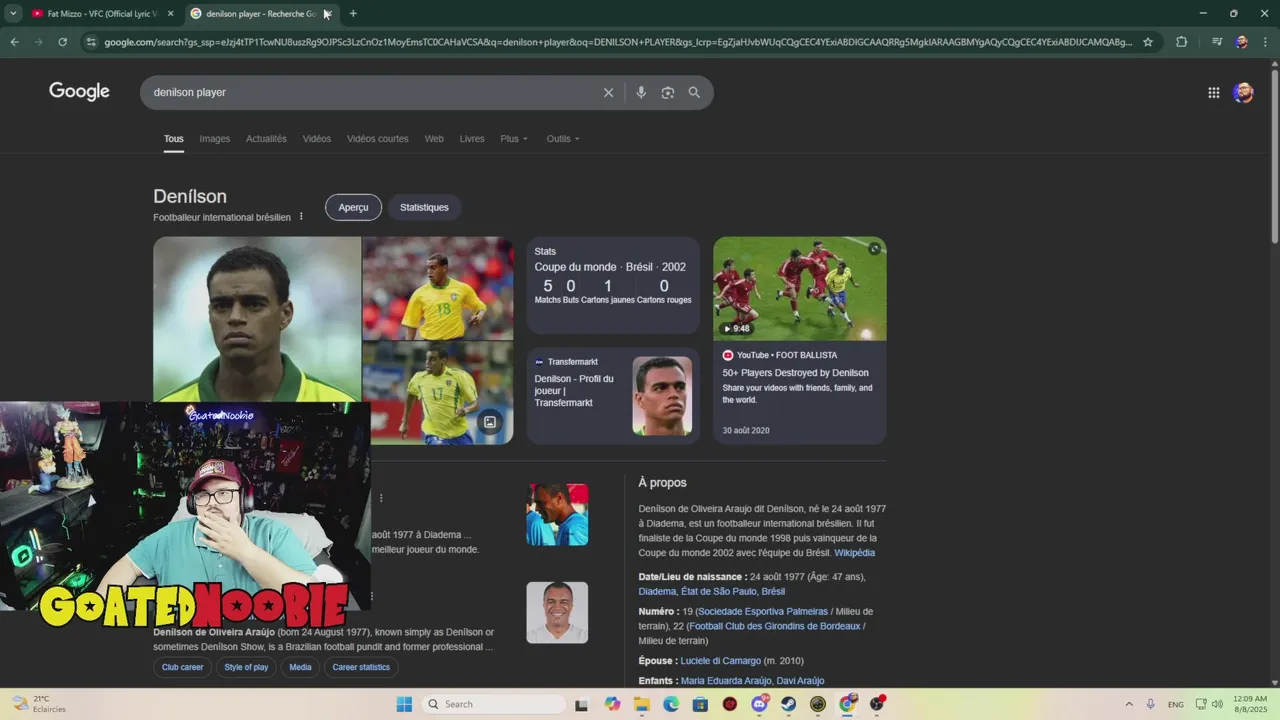Open the Wikipédia link in À propos
1280x720 pixels.
(854, 553)
